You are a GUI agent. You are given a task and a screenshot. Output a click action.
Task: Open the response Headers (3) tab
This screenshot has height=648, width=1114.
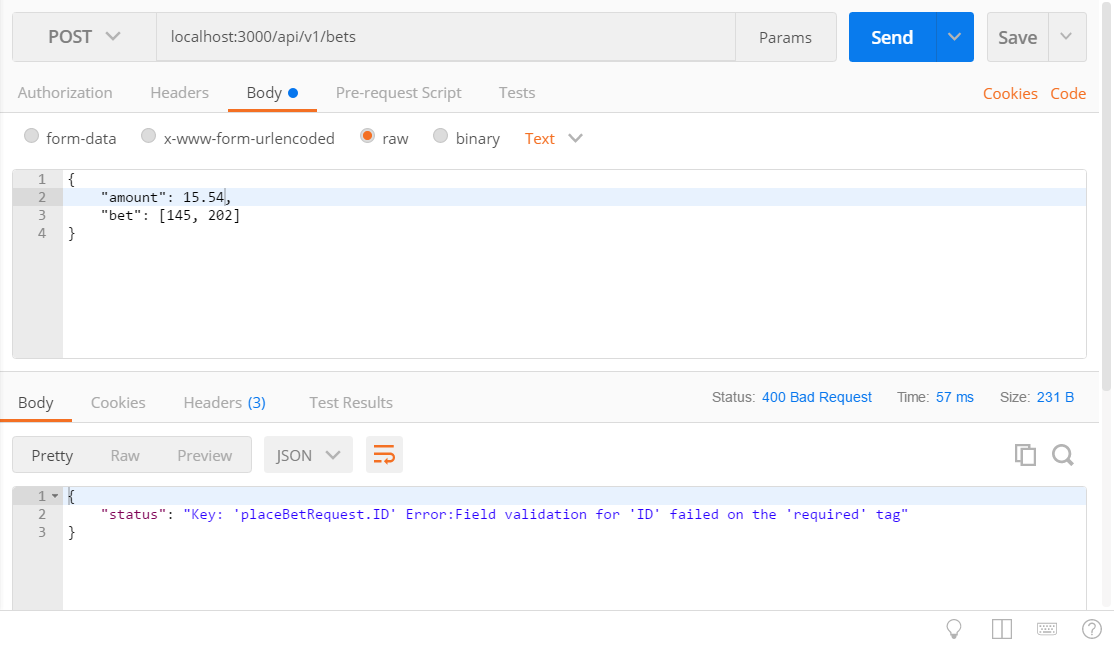[225, 403]
